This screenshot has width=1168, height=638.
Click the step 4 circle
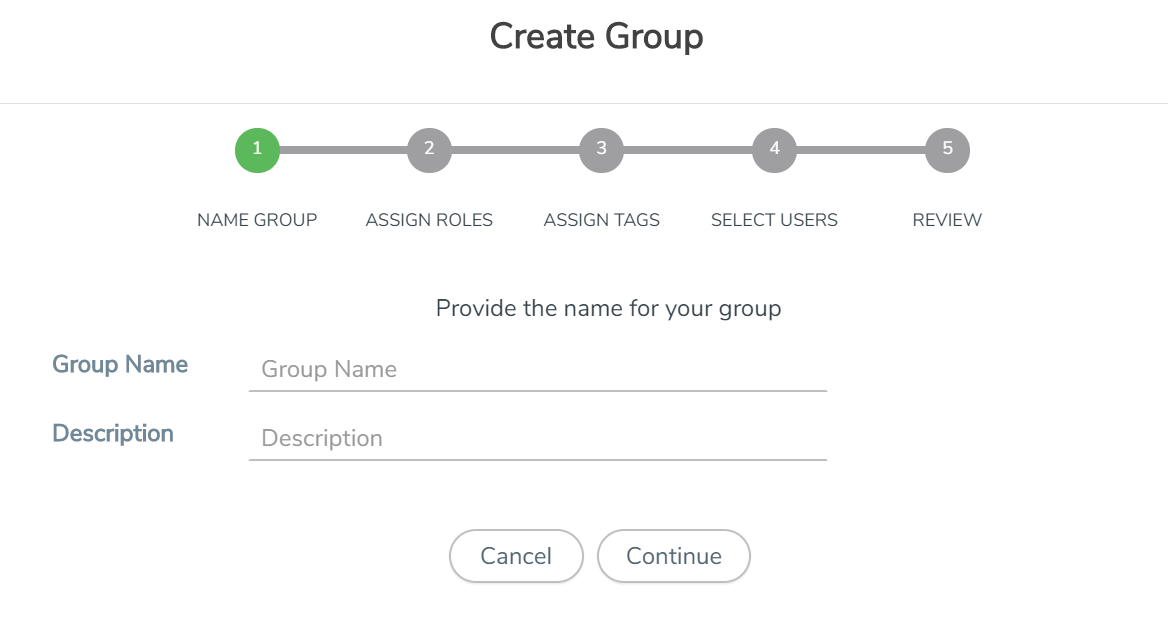click(x=774, y=150)
